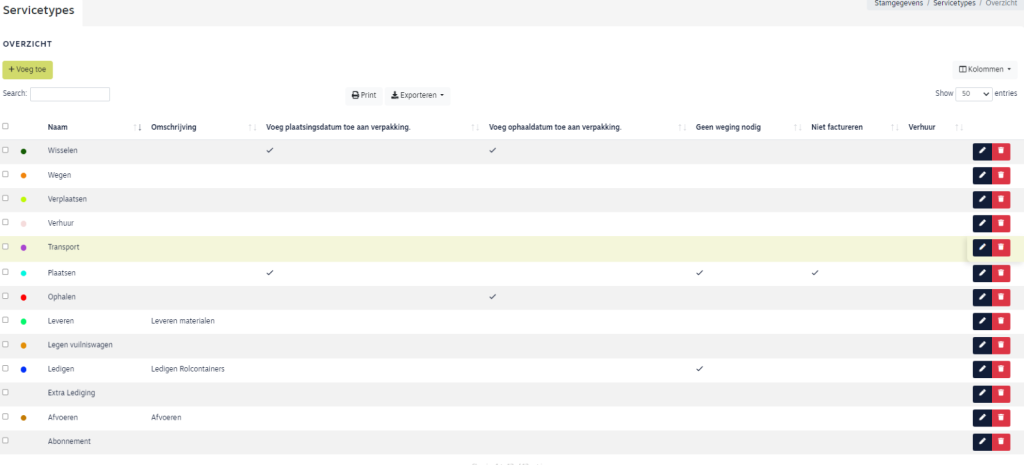Click the red delete icon for Wegen
This screenshot has width=1024, height=465.
[1001, 175]
